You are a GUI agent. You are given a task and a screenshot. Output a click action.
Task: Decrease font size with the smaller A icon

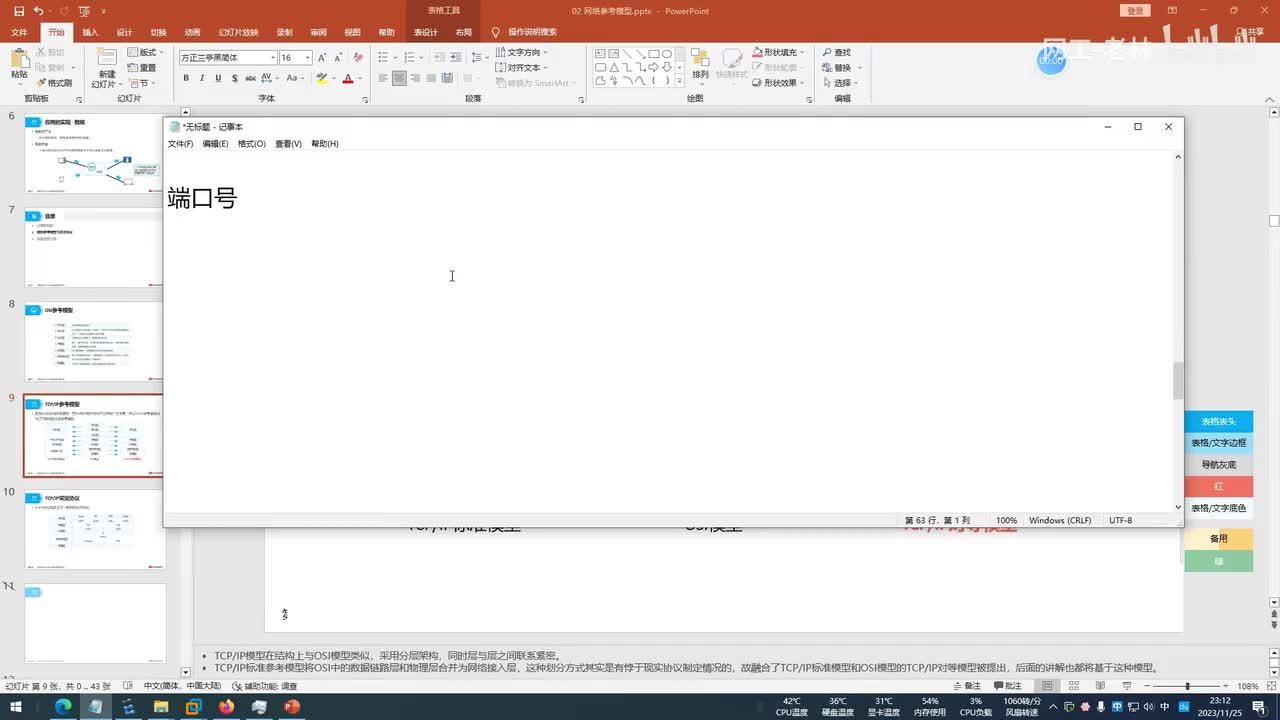[337, 58]
